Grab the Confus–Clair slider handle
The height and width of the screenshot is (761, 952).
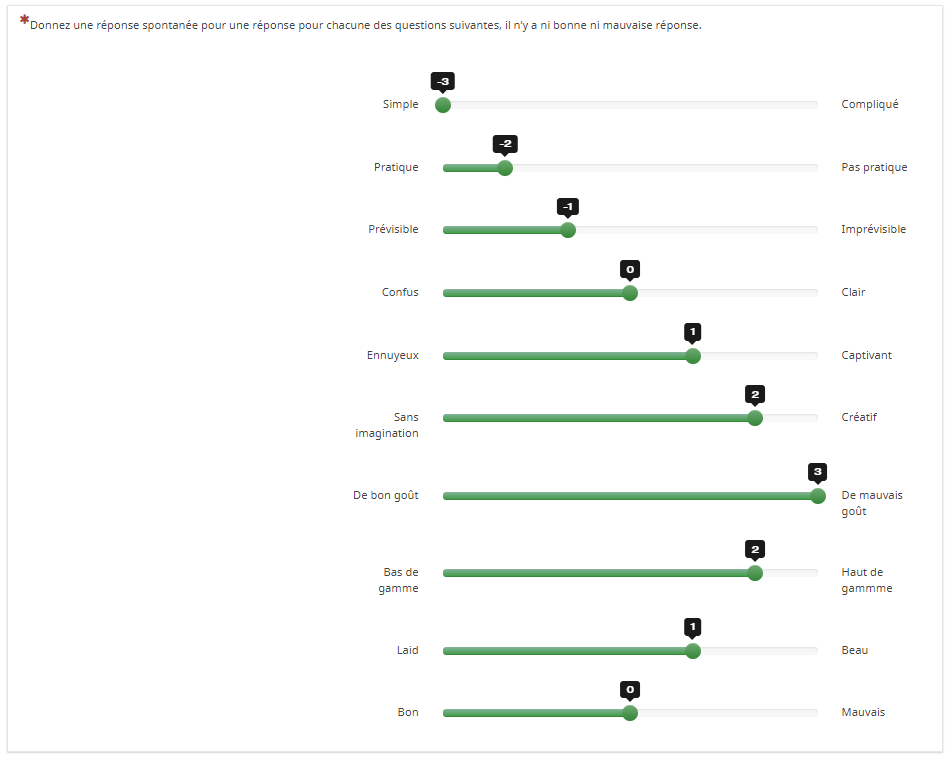[x=630, y=293]
